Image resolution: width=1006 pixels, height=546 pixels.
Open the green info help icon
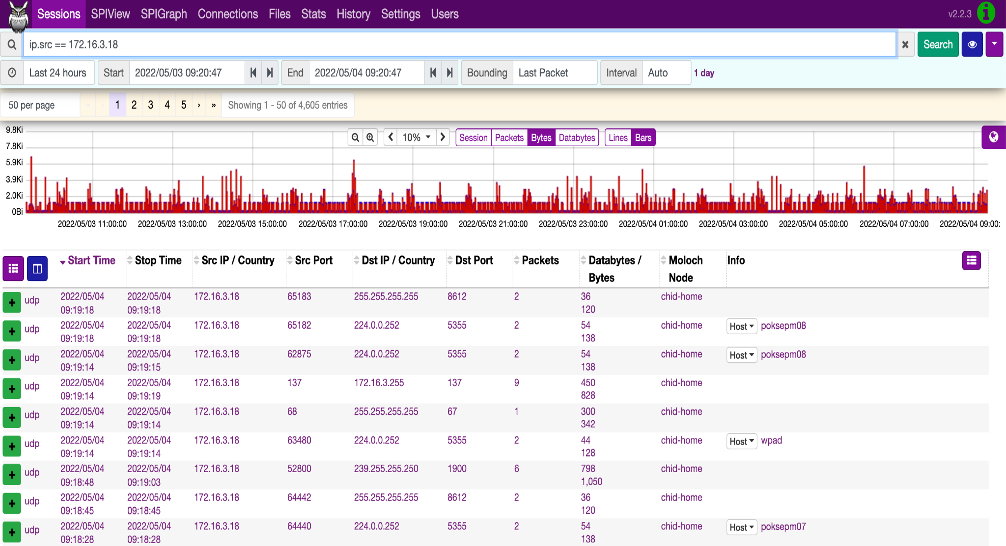click(x=988, y=15)
